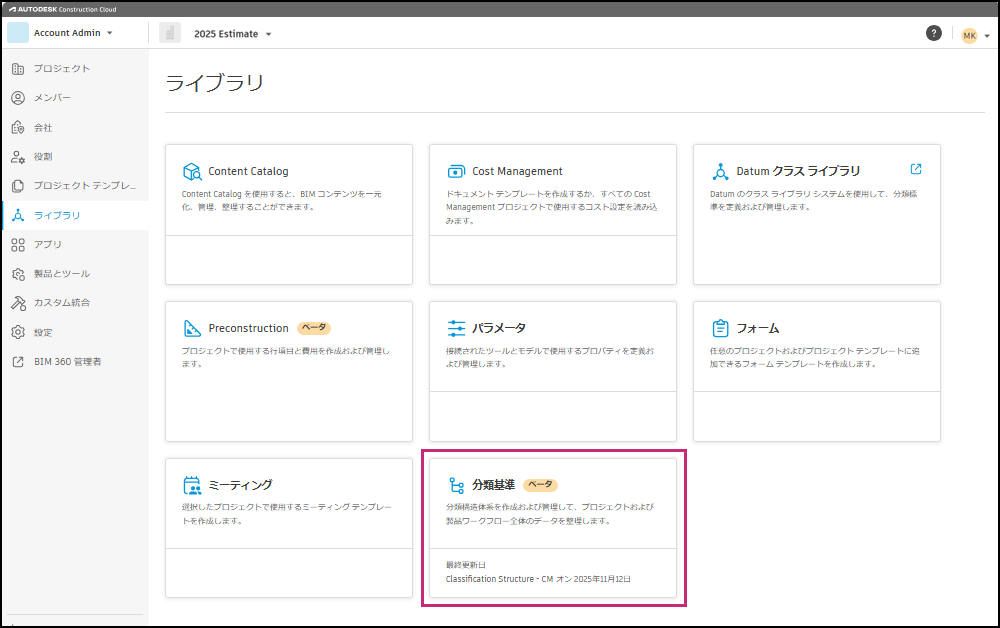
Task: Open BIM 360 管理者 link
Action: (68, 361)
